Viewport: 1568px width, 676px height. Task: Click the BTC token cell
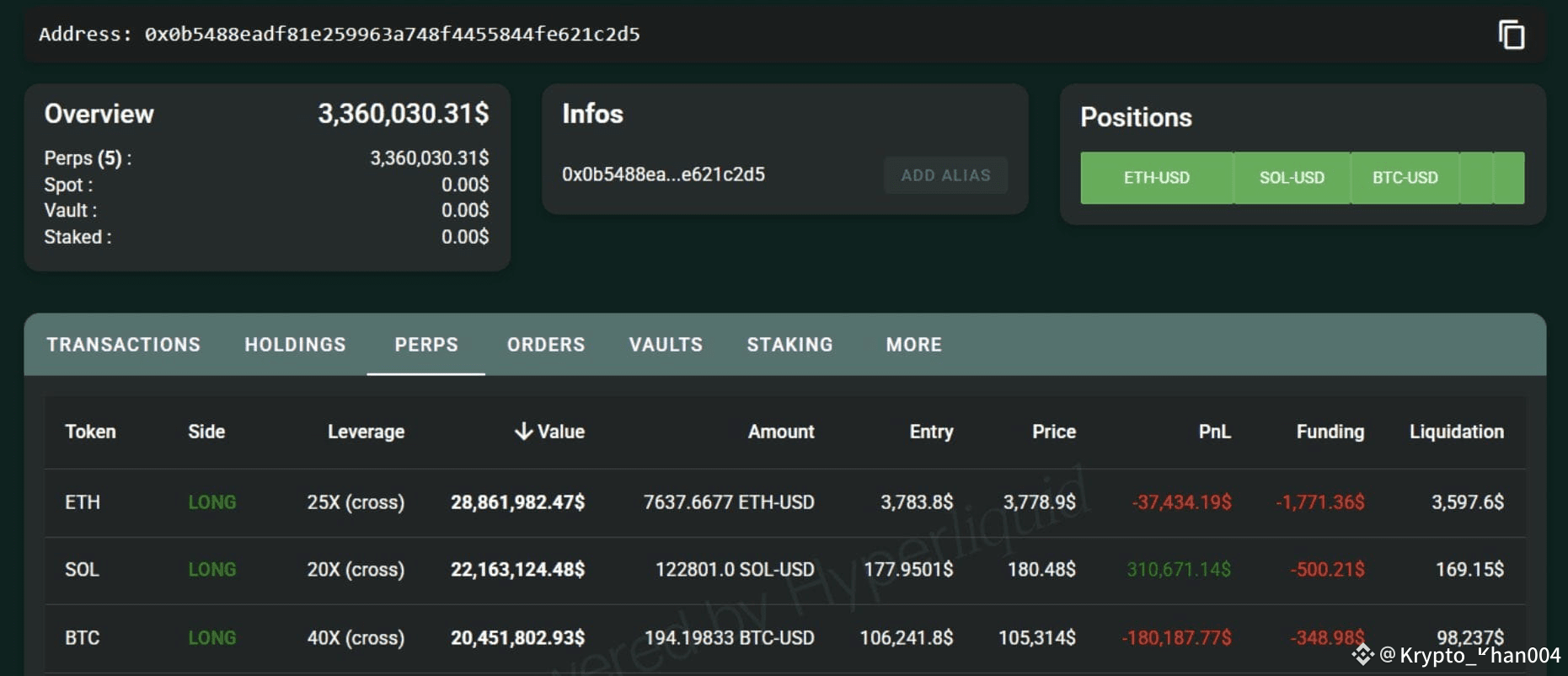click(x=82, y=638)
